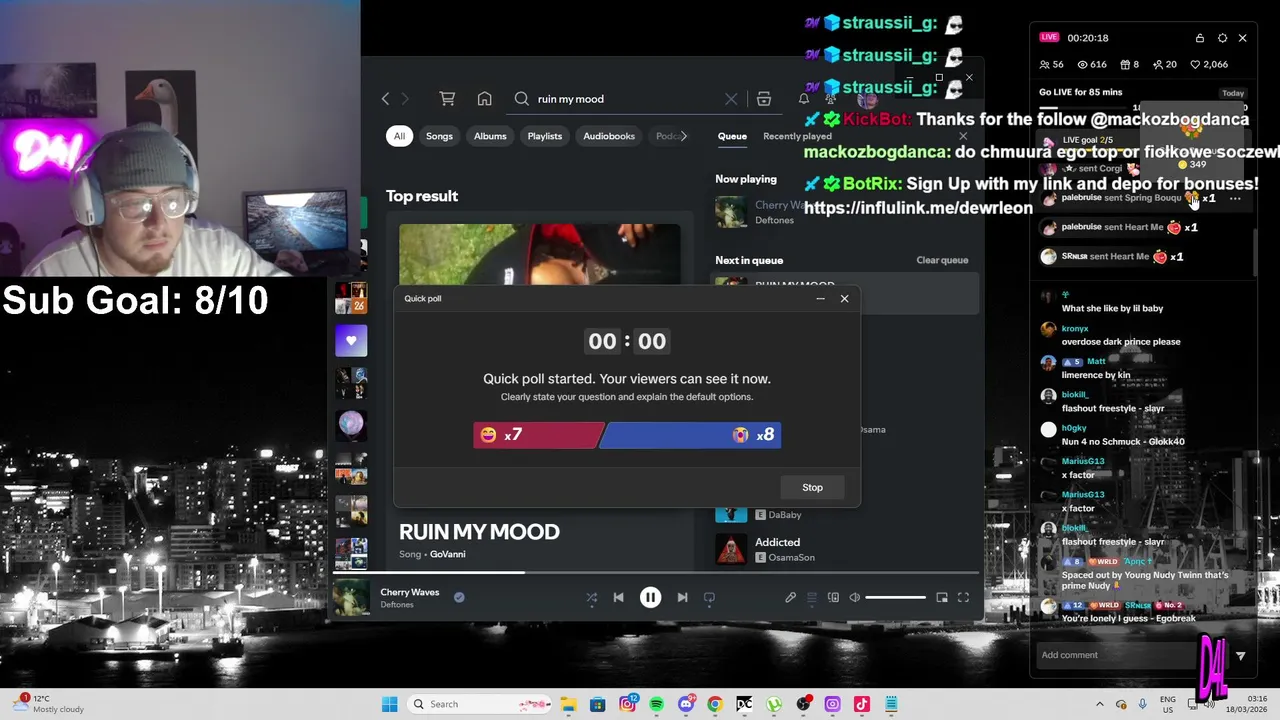Open Discord from the taskbar
This screenshot has width=1280, height=720.
pyautogui.click(x=685, y=704)
